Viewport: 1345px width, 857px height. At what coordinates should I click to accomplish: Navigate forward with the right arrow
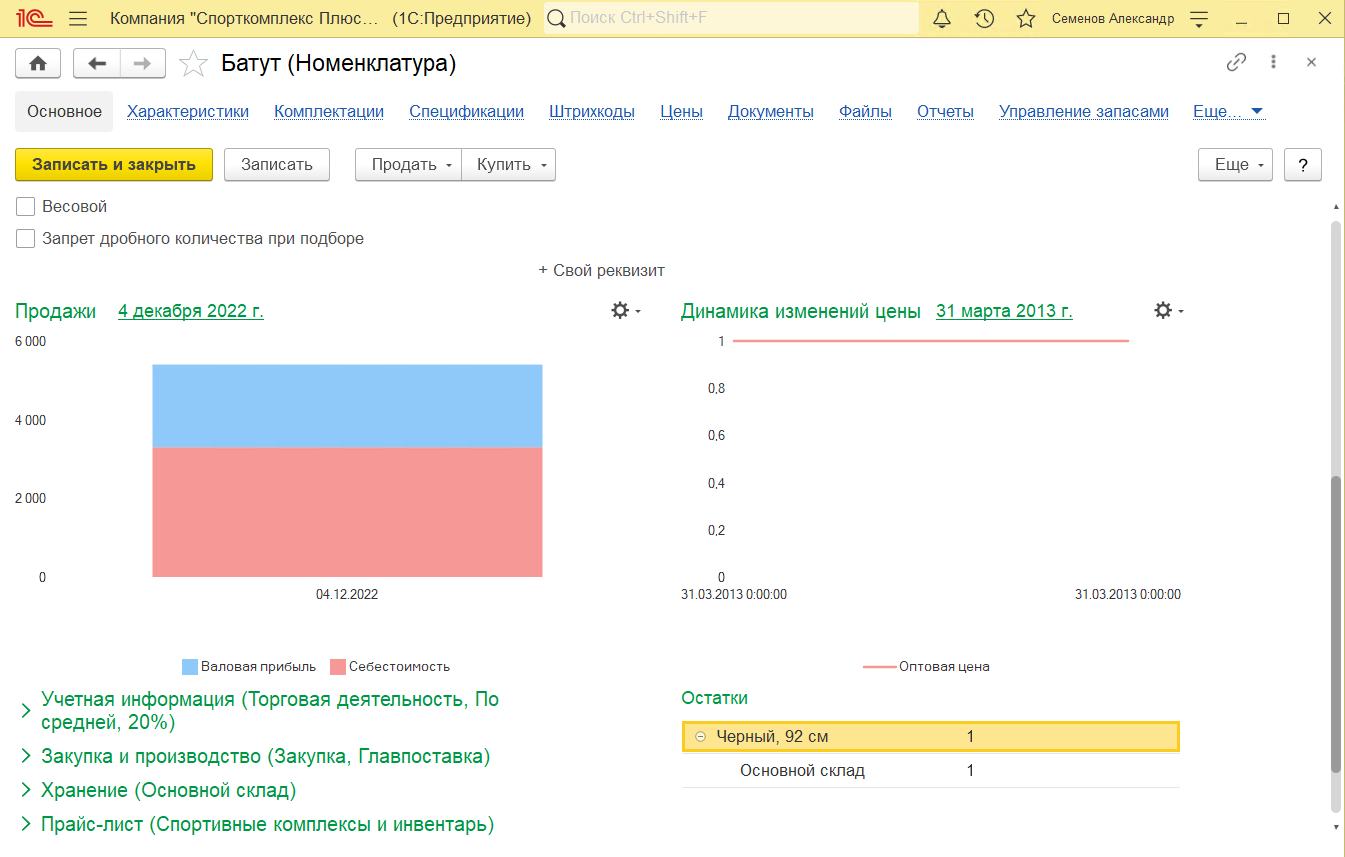(143, 63)
